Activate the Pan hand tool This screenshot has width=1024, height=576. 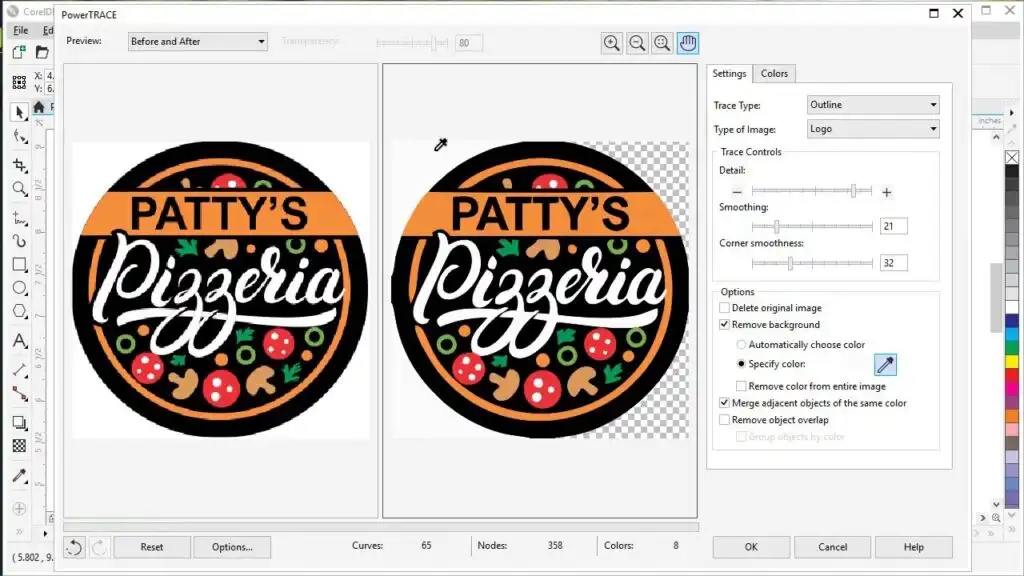click(687, 42)
